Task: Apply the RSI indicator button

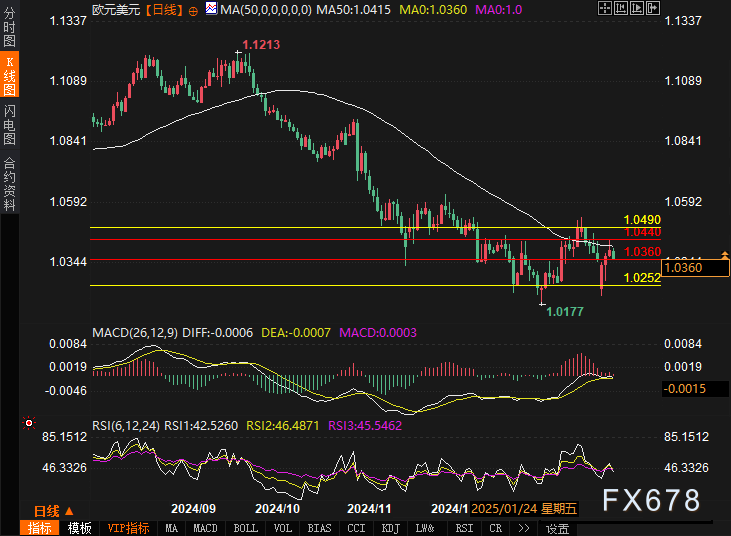Action: [x=464, y=528]
